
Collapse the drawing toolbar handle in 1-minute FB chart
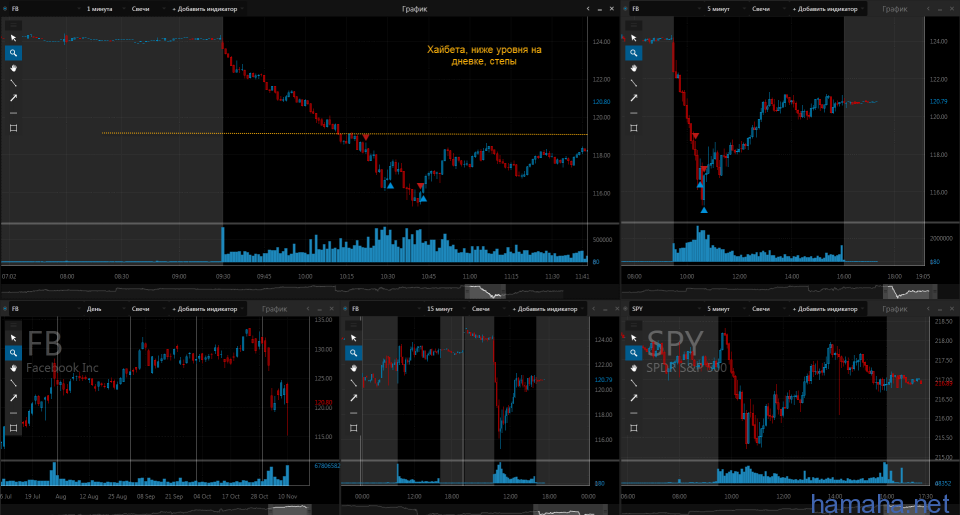click(x=13, y=25)
